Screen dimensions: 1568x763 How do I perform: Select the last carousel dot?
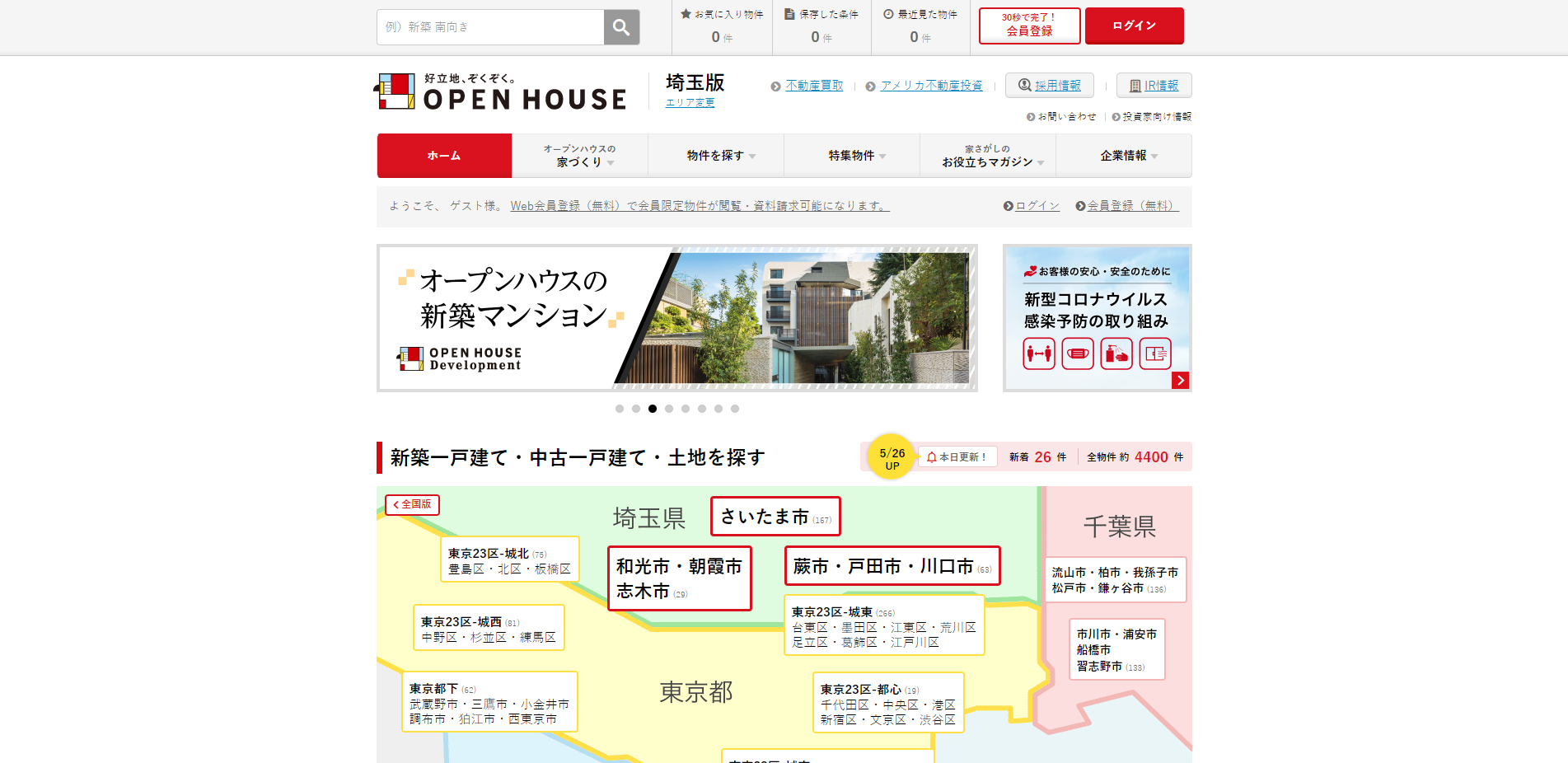point(735,409)
